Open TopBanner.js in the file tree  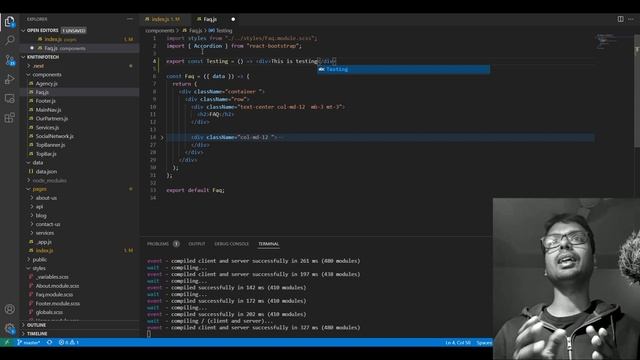(x=50, y=145)
